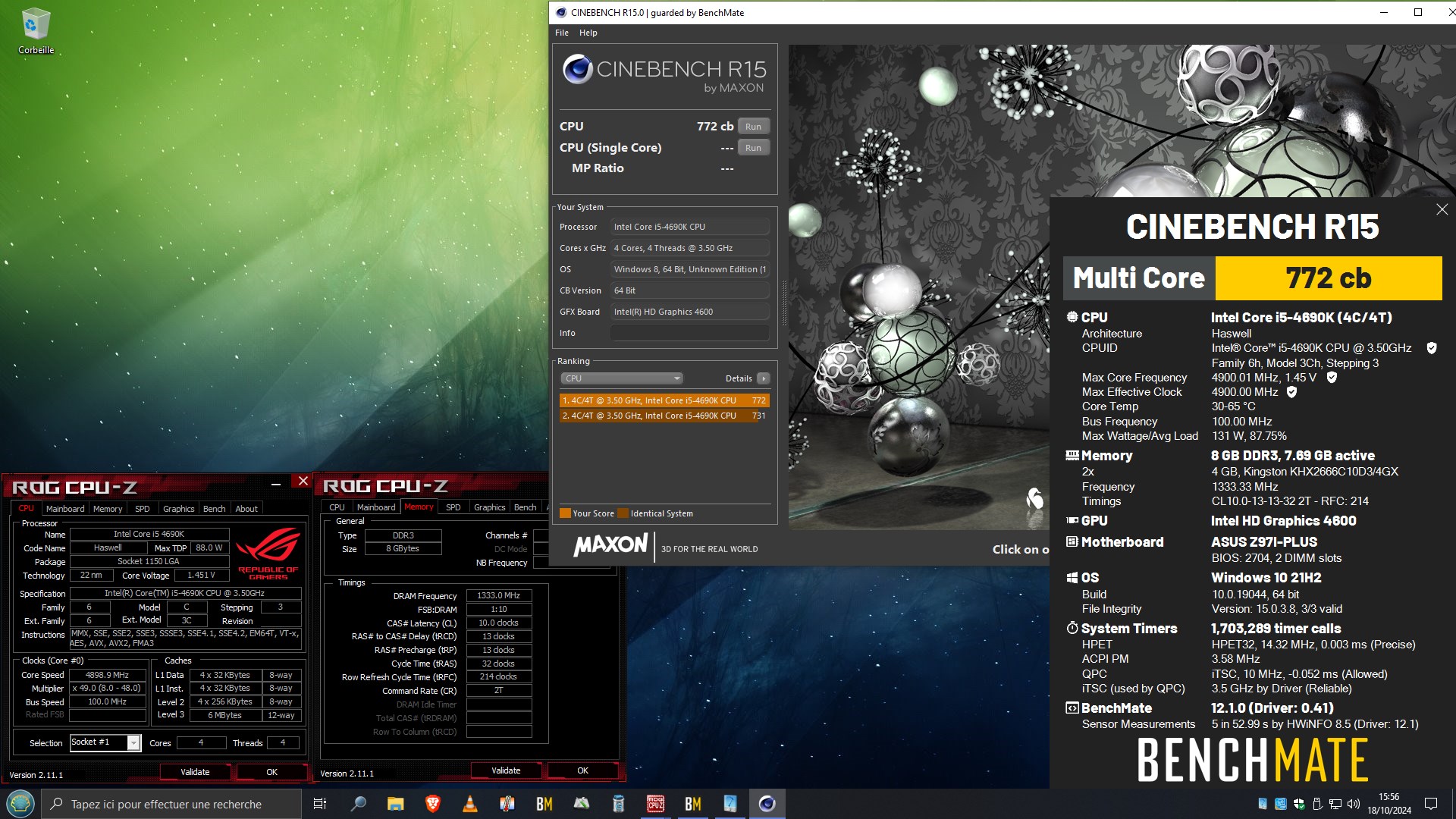Click the CPUID verified shield icon
This screenshot has width=1456, height=819.
coord(1431,348)
